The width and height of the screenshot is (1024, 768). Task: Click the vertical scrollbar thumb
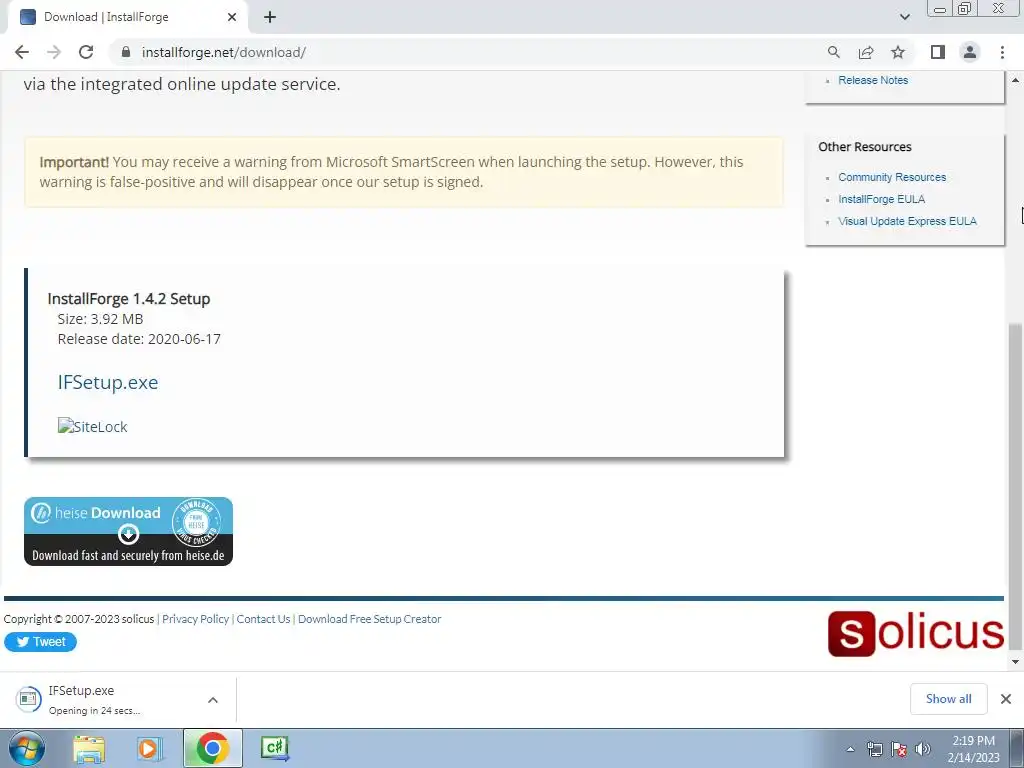pos(1015,487)
